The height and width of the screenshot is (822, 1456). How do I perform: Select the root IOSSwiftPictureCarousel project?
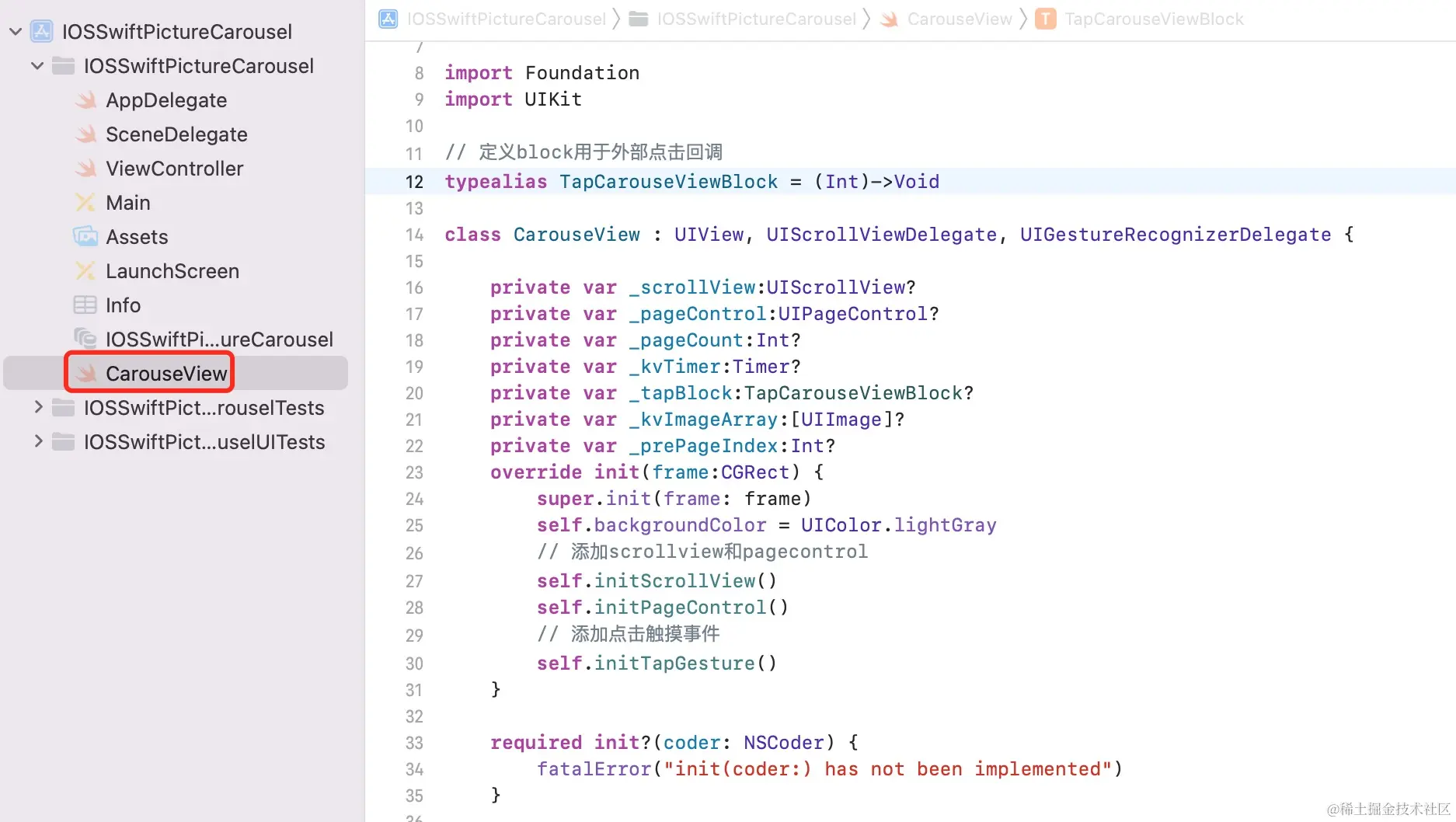click(x=177, y=32)
